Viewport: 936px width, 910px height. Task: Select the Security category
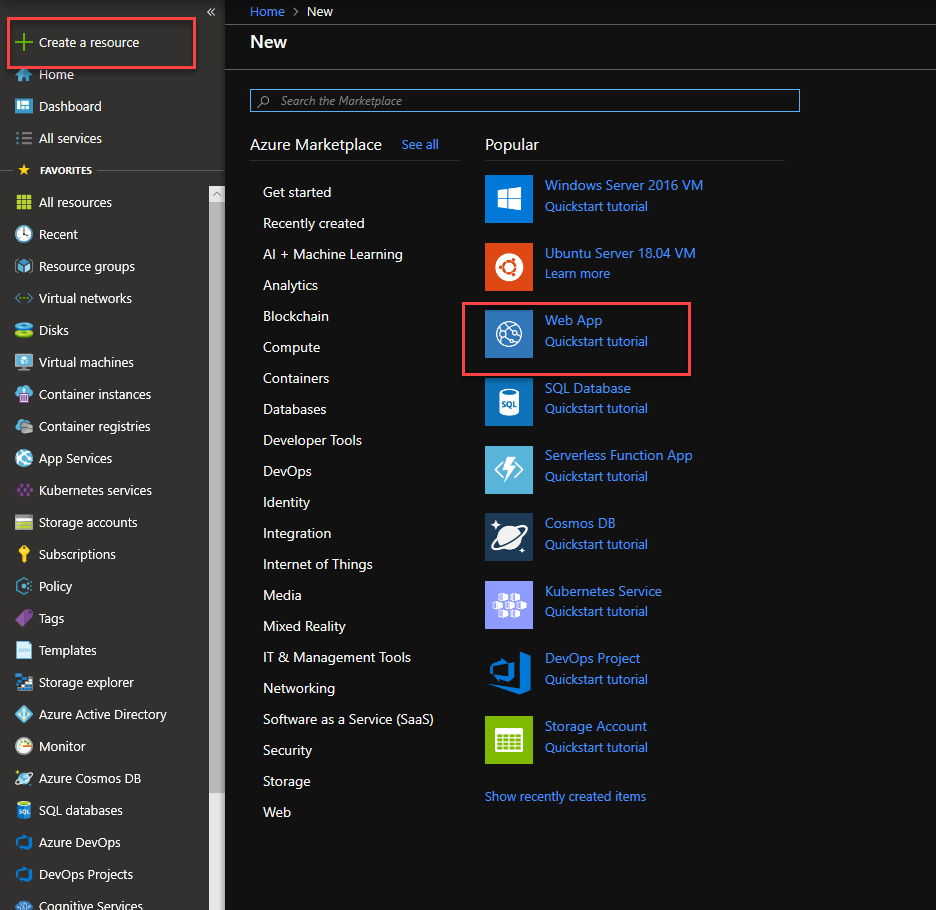click(x=287, y=751)
